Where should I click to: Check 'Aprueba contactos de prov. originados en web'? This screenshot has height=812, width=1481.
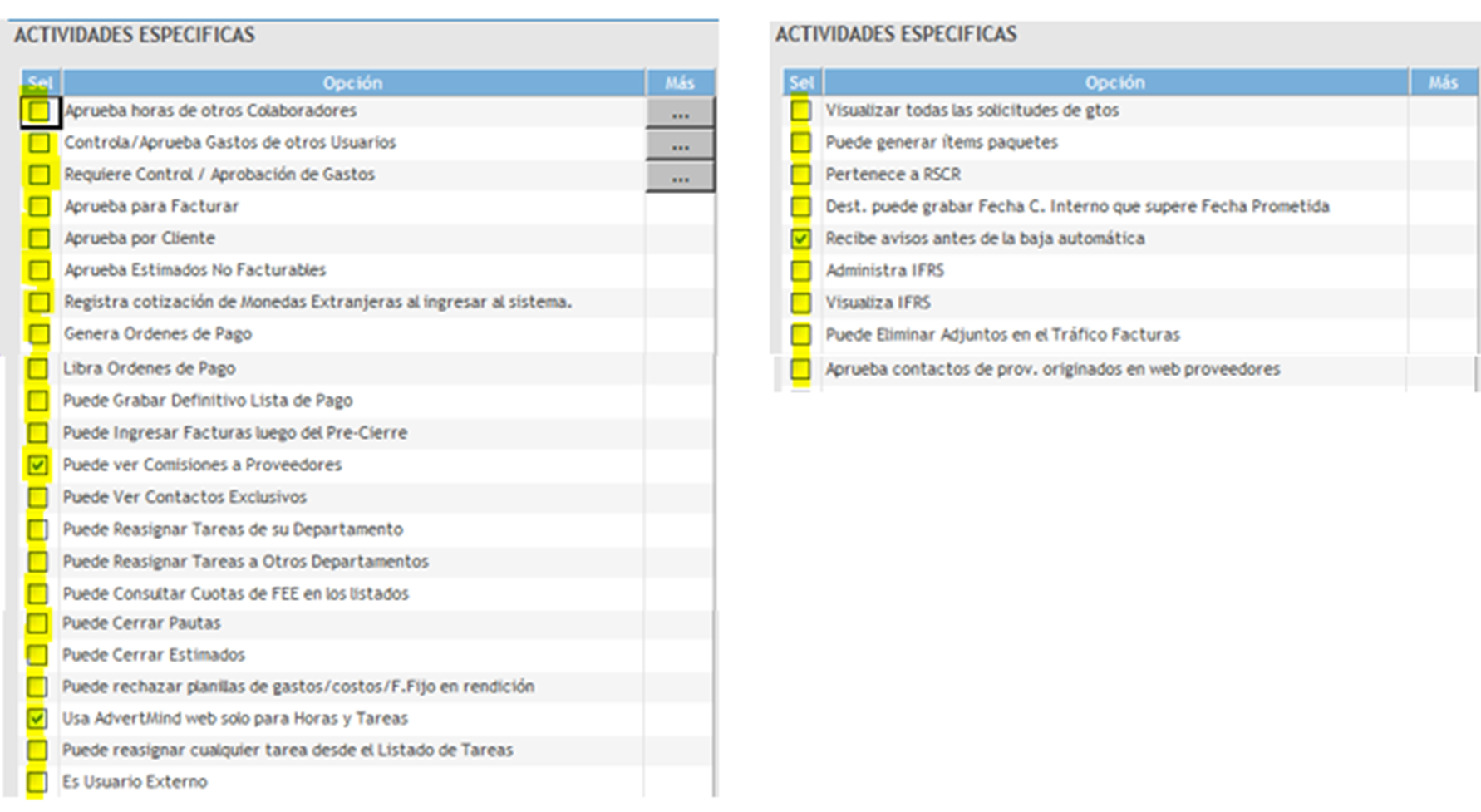click(x=800, y=369)
